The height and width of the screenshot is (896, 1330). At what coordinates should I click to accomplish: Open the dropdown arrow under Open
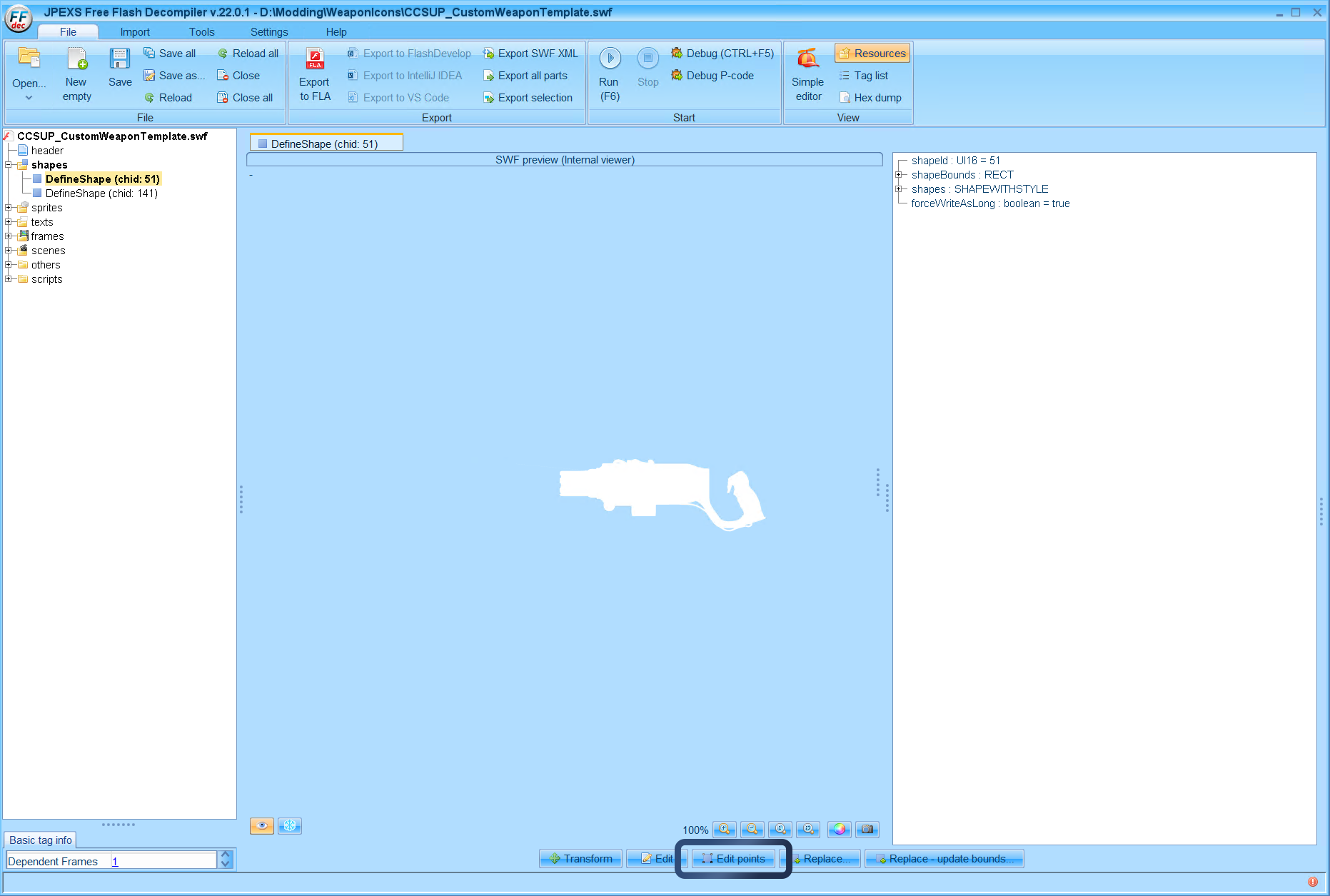tap(29, 98)
